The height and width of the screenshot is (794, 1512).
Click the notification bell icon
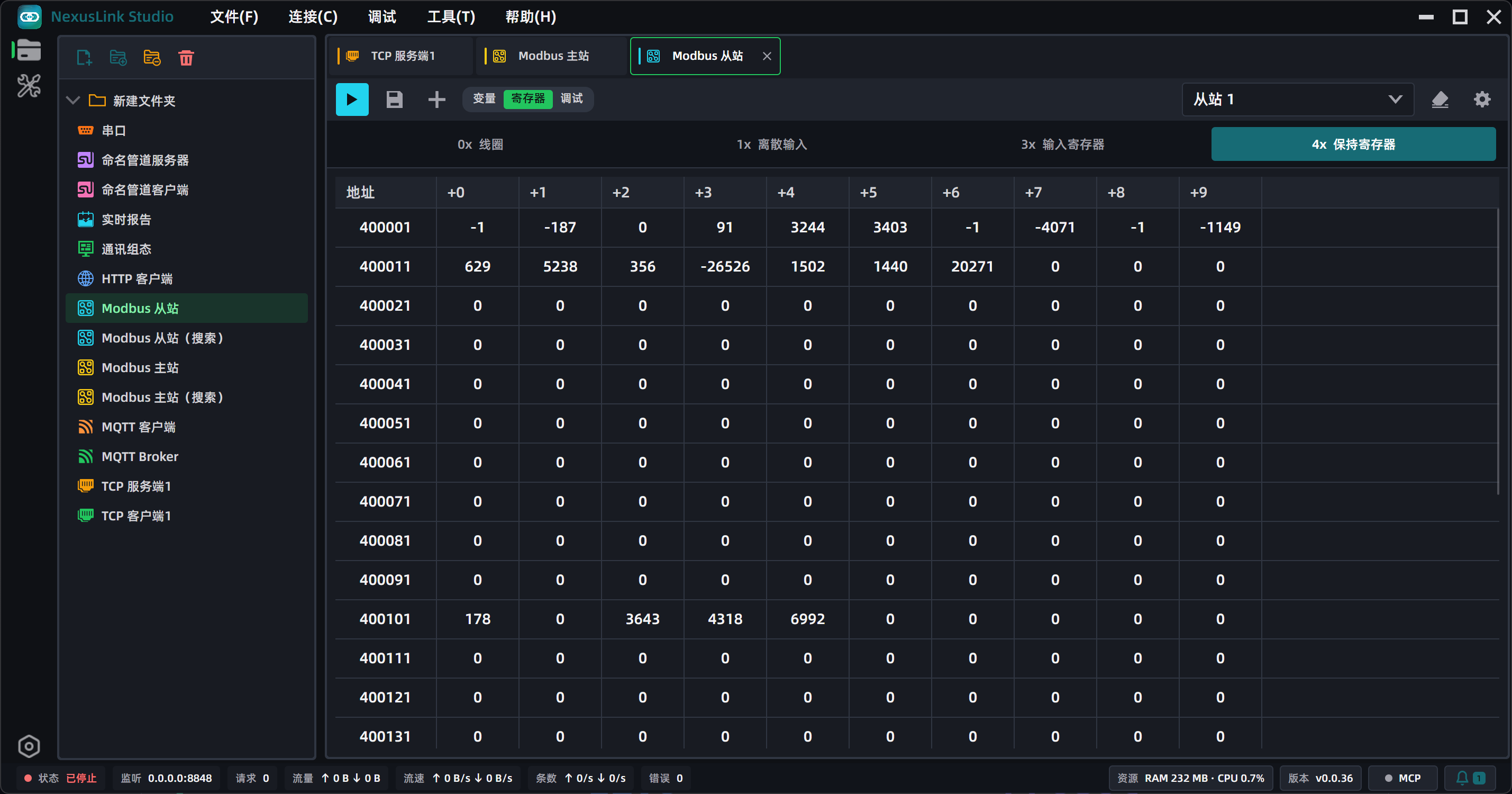tap(1462, 778)
